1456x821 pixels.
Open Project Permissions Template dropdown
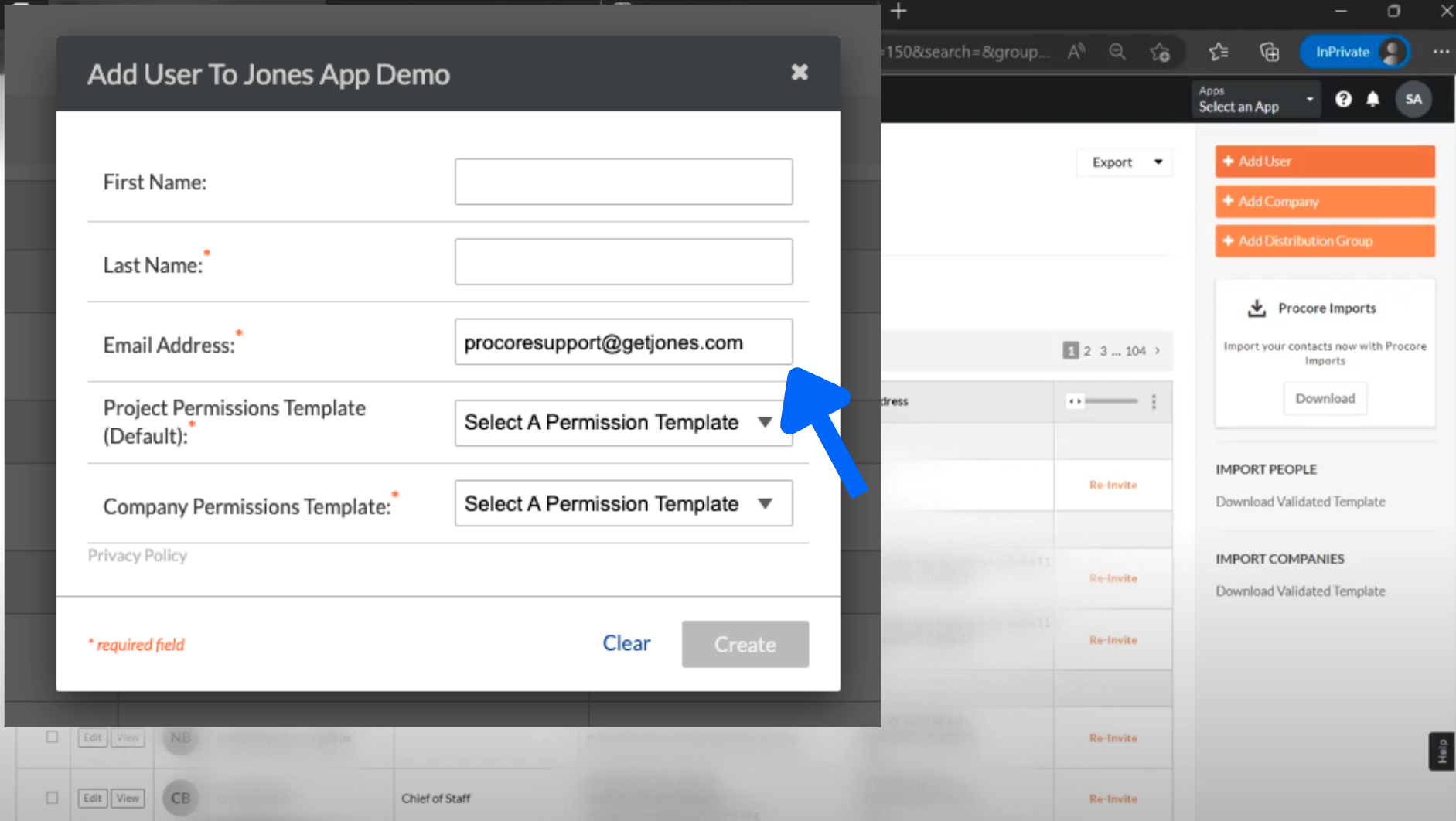(x=623, y=423)
